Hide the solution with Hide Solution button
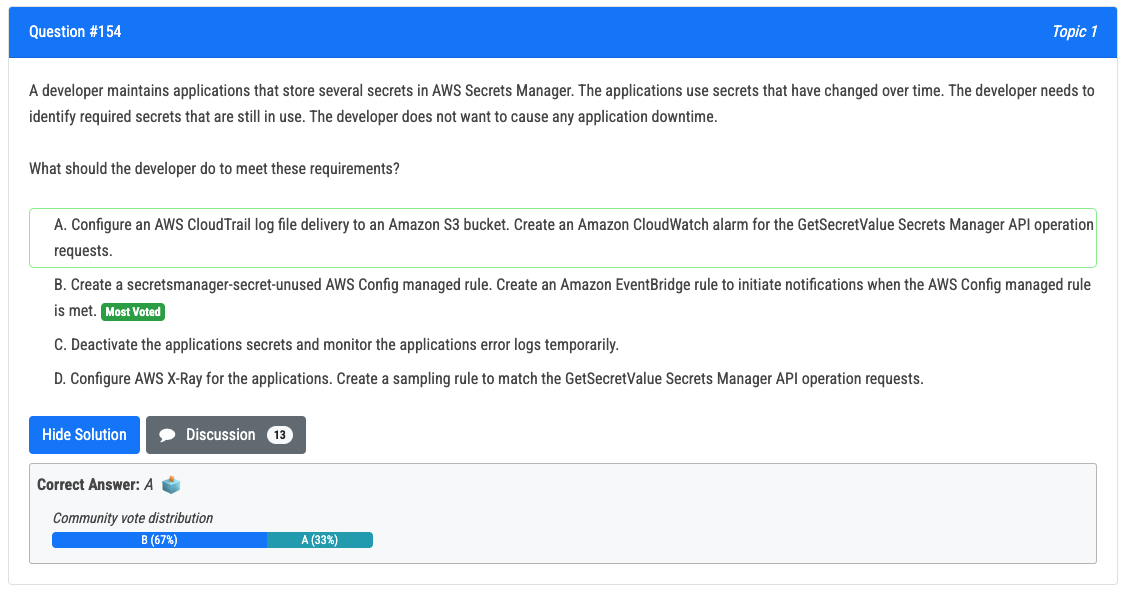Viewport: 1124px width, 590px height. [x=85, y=435]
